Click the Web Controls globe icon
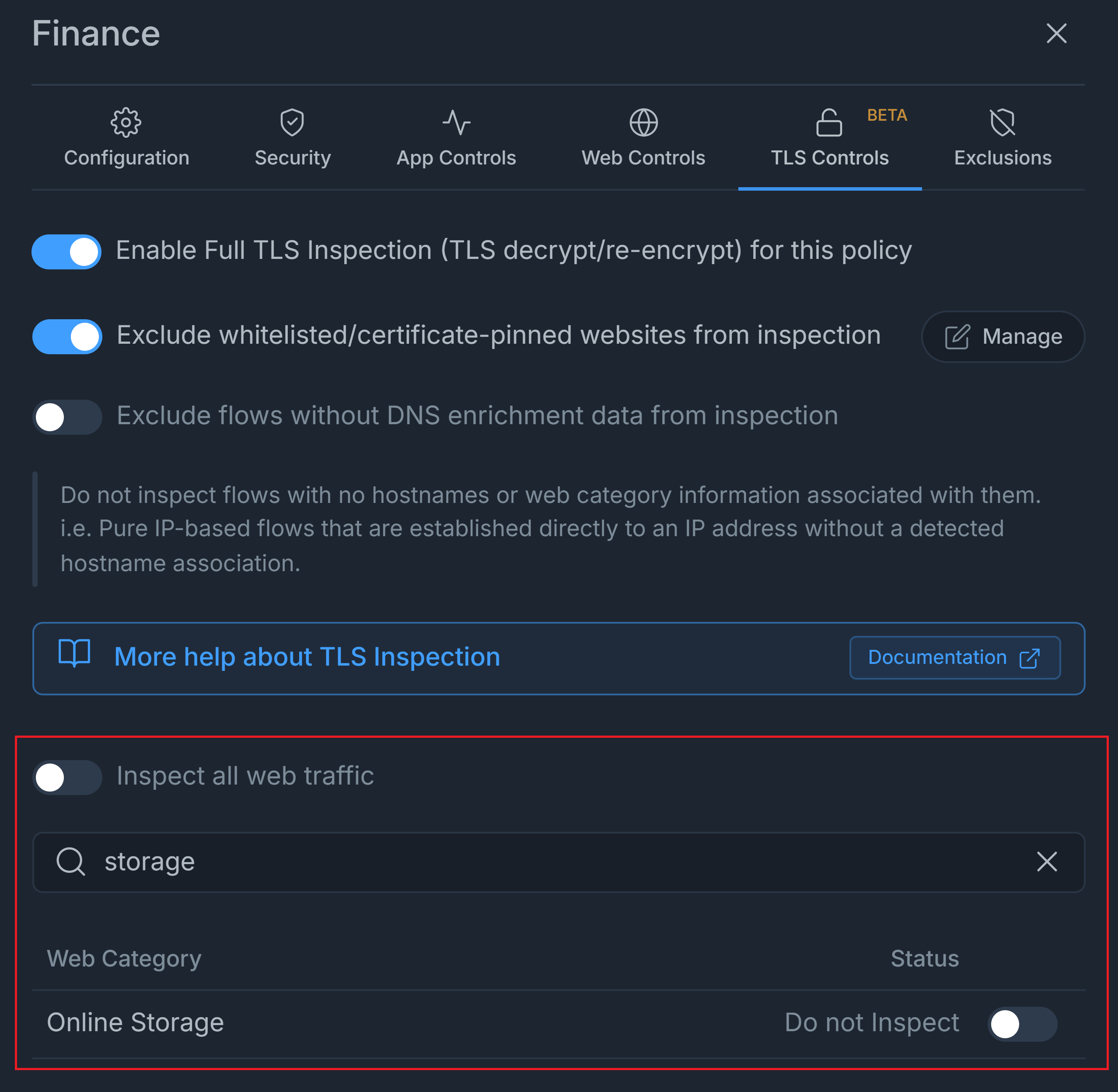 click(643, 122)
